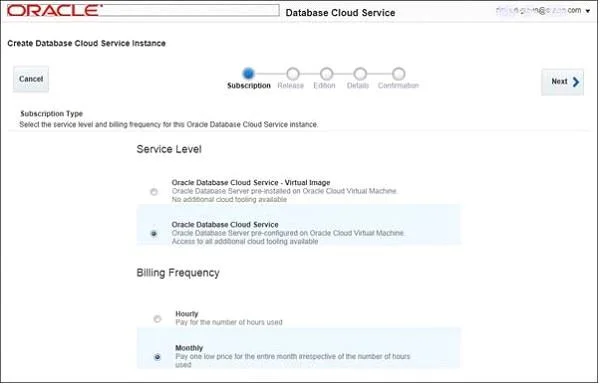Open the user account dropdown arrow

coord(588,11)
